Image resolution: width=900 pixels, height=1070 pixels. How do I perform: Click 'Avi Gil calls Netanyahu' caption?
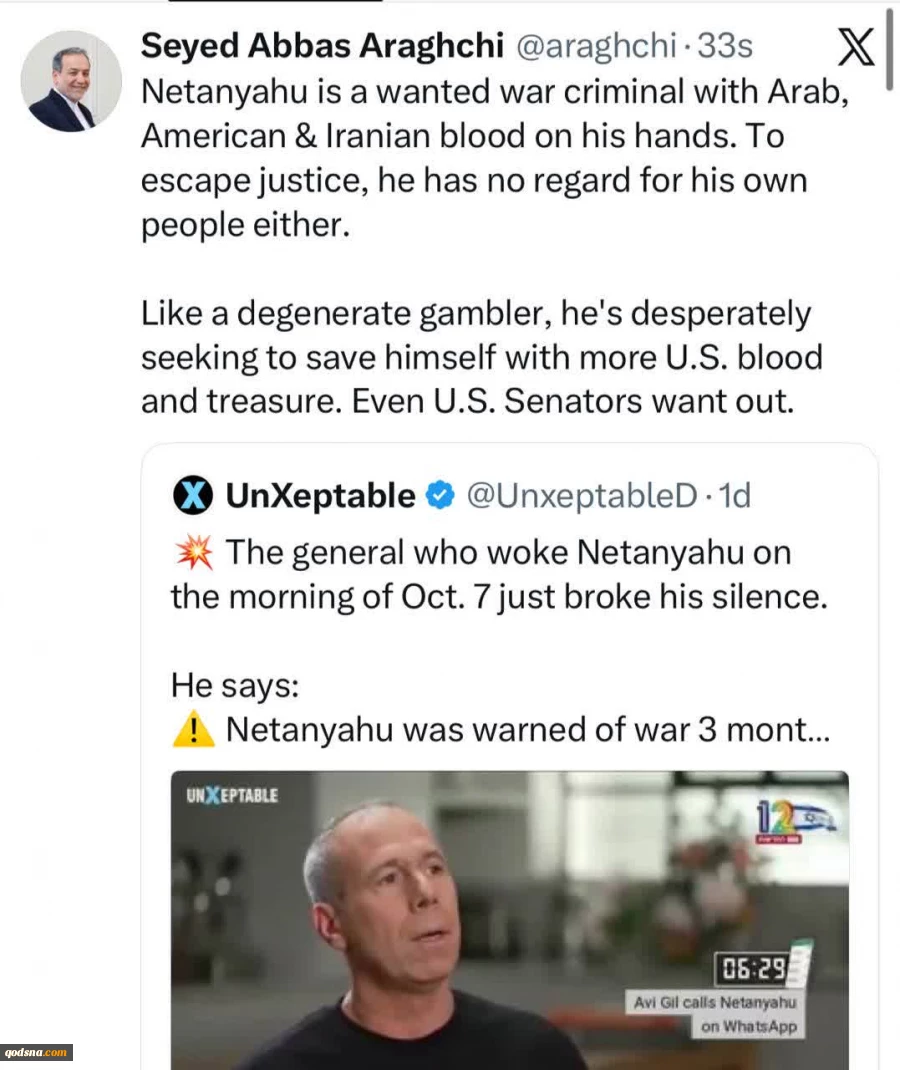click(x=714, y=1002)
